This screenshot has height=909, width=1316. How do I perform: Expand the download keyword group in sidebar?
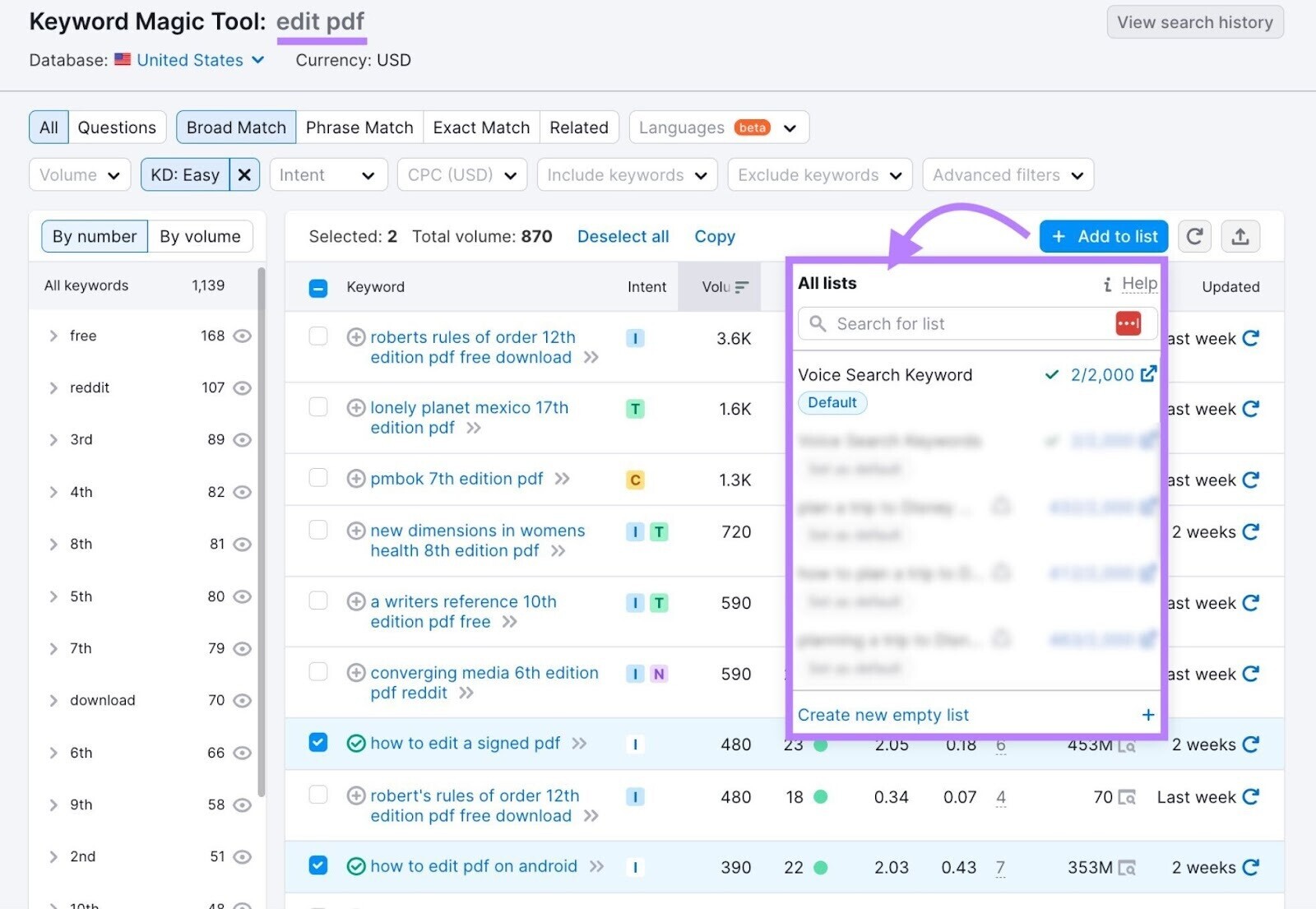coord(53,700)
